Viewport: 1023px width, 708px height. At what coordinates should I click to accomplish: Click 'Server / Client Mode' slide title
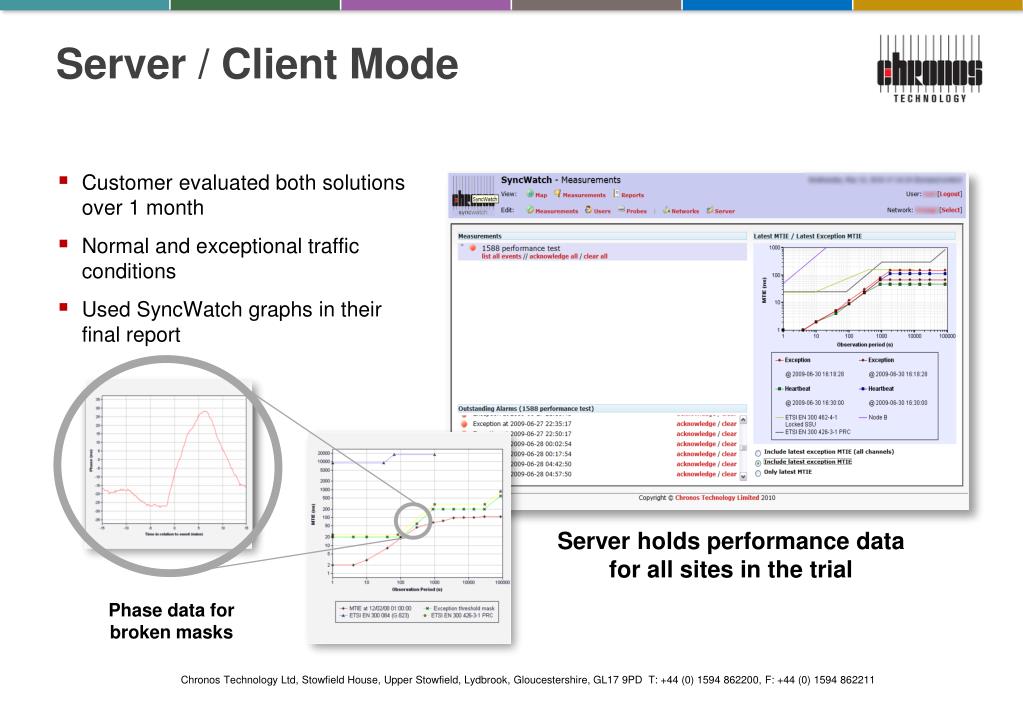257,64
